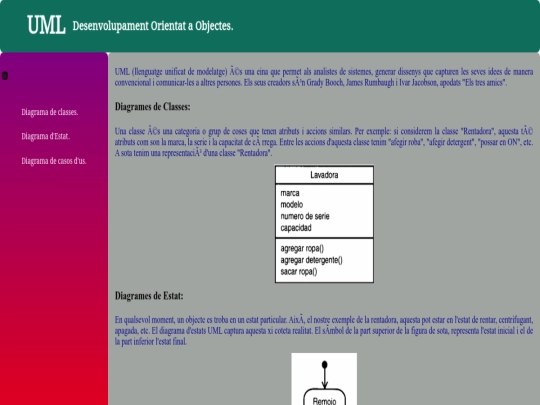540x405 pixels.
Task: Click 'marca' attribute in diagram
Action: [x=290, y=193]
